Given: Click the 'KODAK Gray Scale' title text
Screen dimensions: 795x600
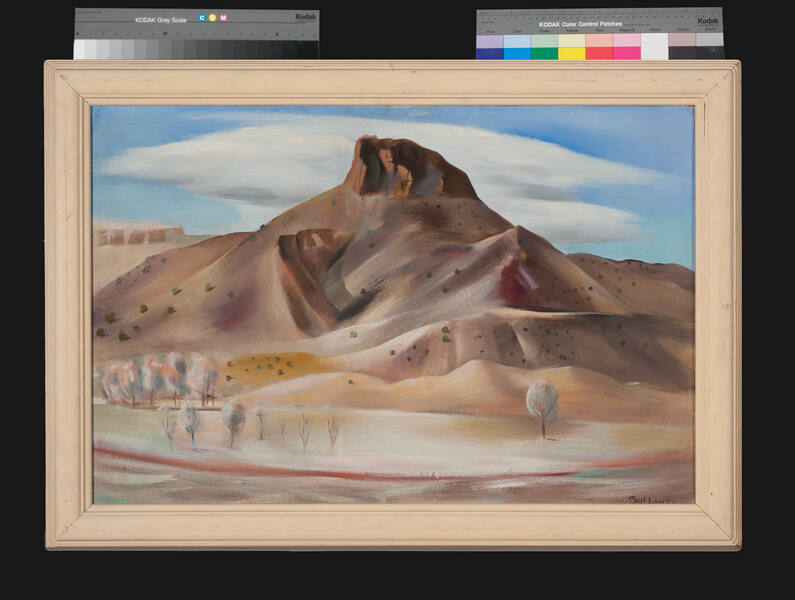Looking at the screenshot, I should click(x=161, y=20).
